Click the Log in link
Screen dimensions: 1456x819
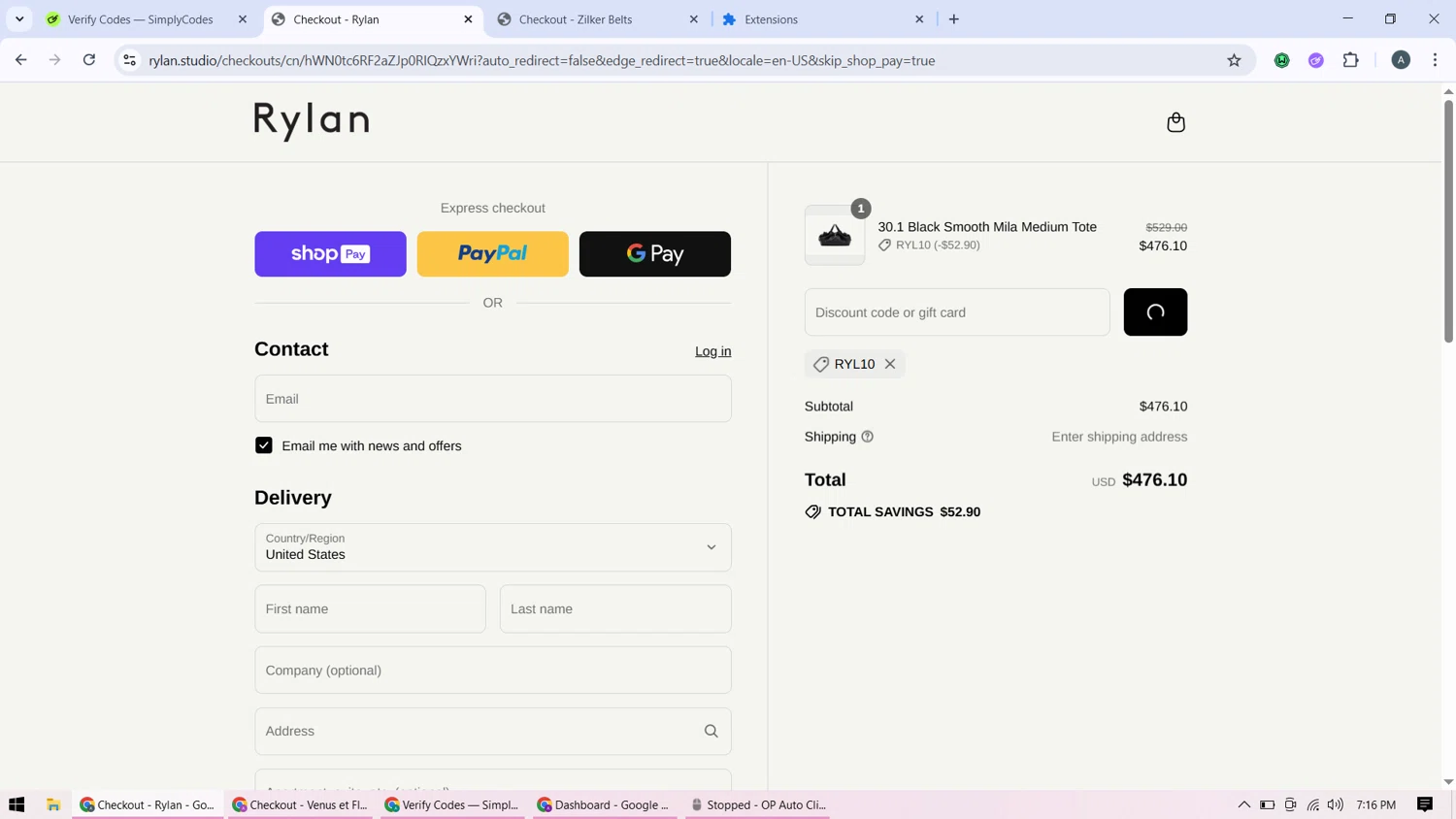(712, 351)
